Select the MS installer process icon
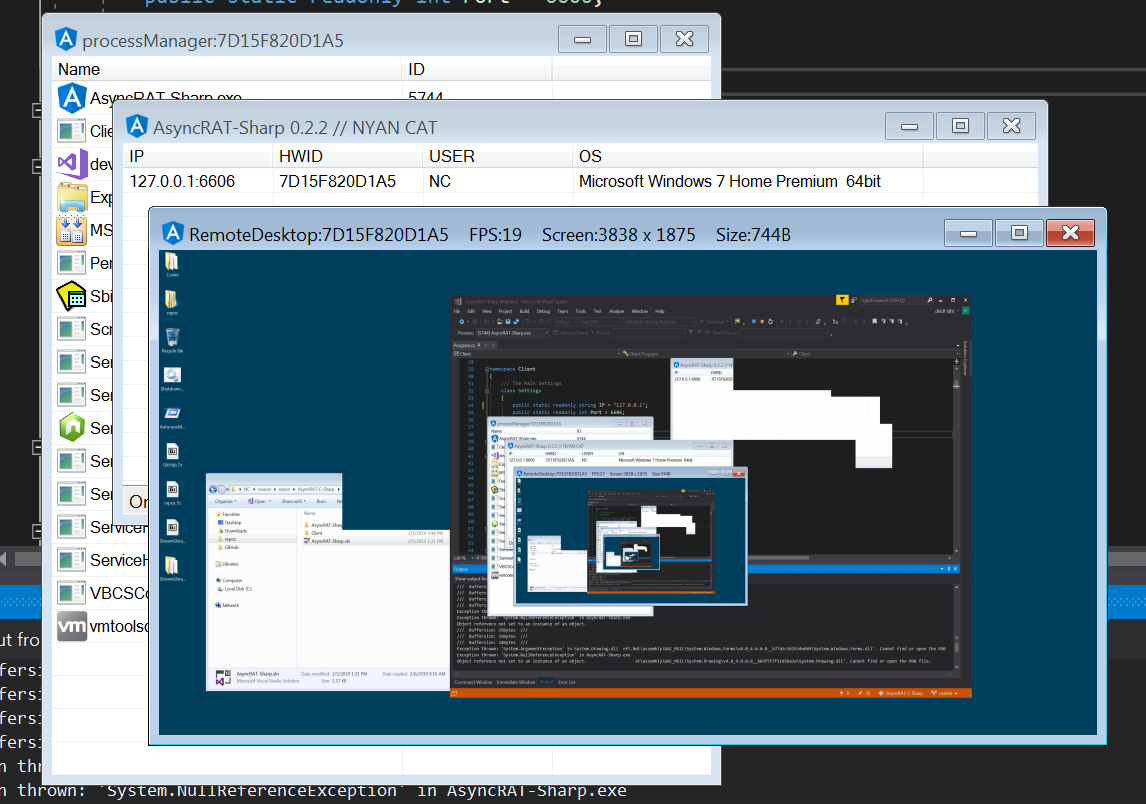Viewport: 1146px width, 804px height. pyautogui.click(x=72, y=230)
